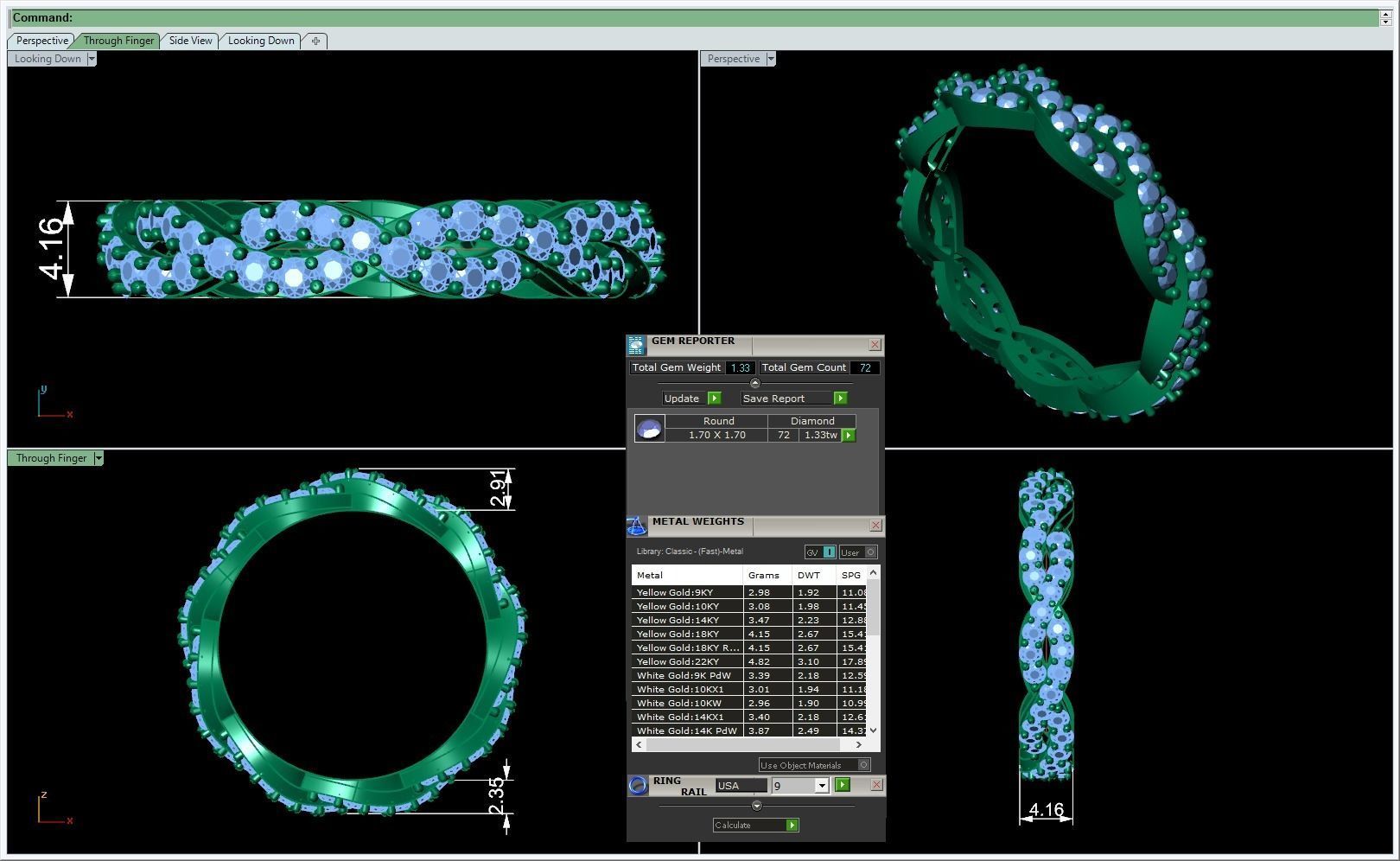
Task: Click the green arrow beside Calculate
Action: [792, 825]
